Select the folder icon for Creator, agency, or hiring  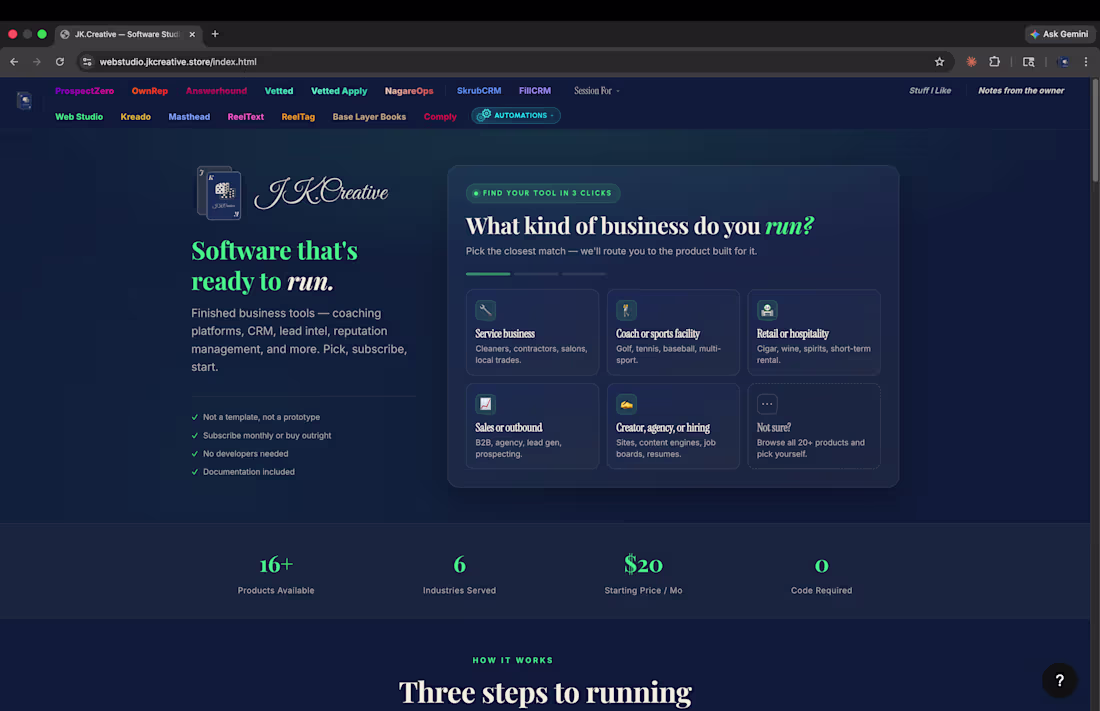(625, 404)
